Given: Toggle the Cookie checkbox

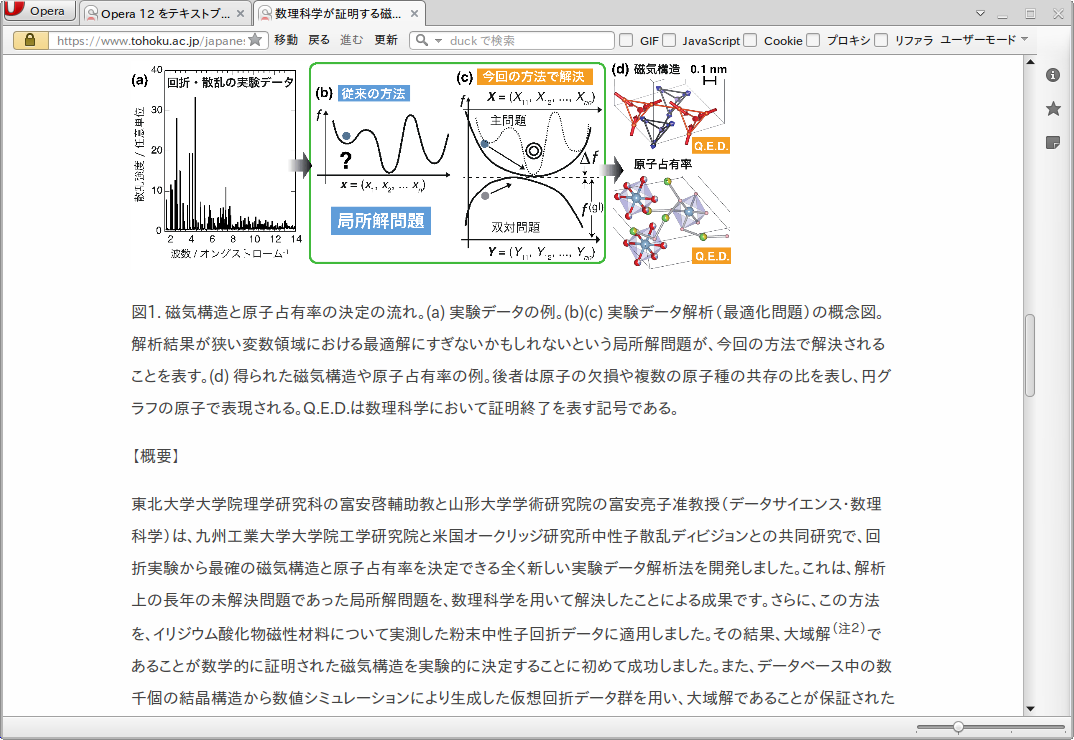Looking at the screenshot, I should point(751,40).
